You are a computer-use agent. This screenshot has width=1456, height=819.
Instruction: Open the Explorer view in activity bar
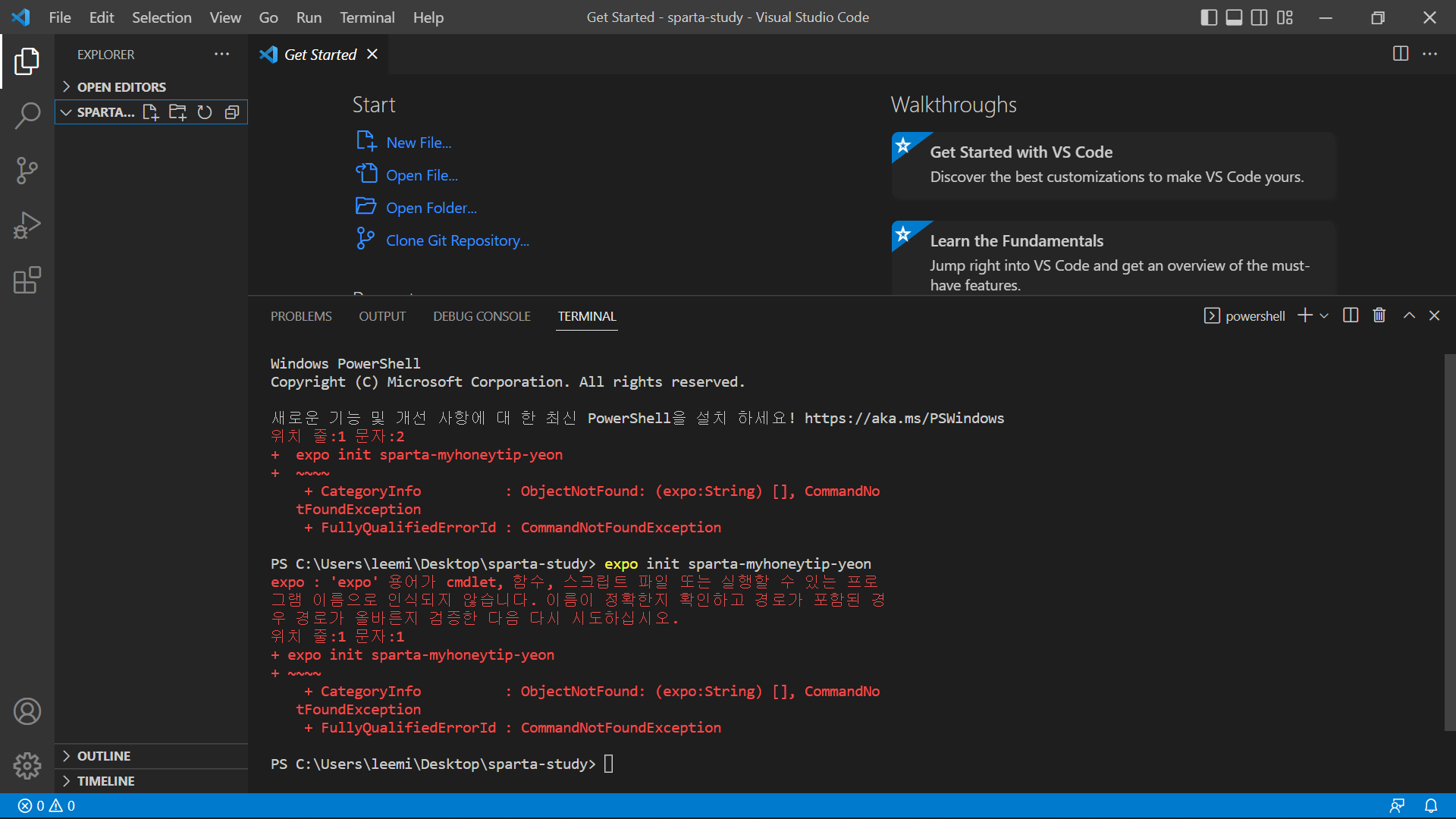pyautogui.click(x=27, y=61)
